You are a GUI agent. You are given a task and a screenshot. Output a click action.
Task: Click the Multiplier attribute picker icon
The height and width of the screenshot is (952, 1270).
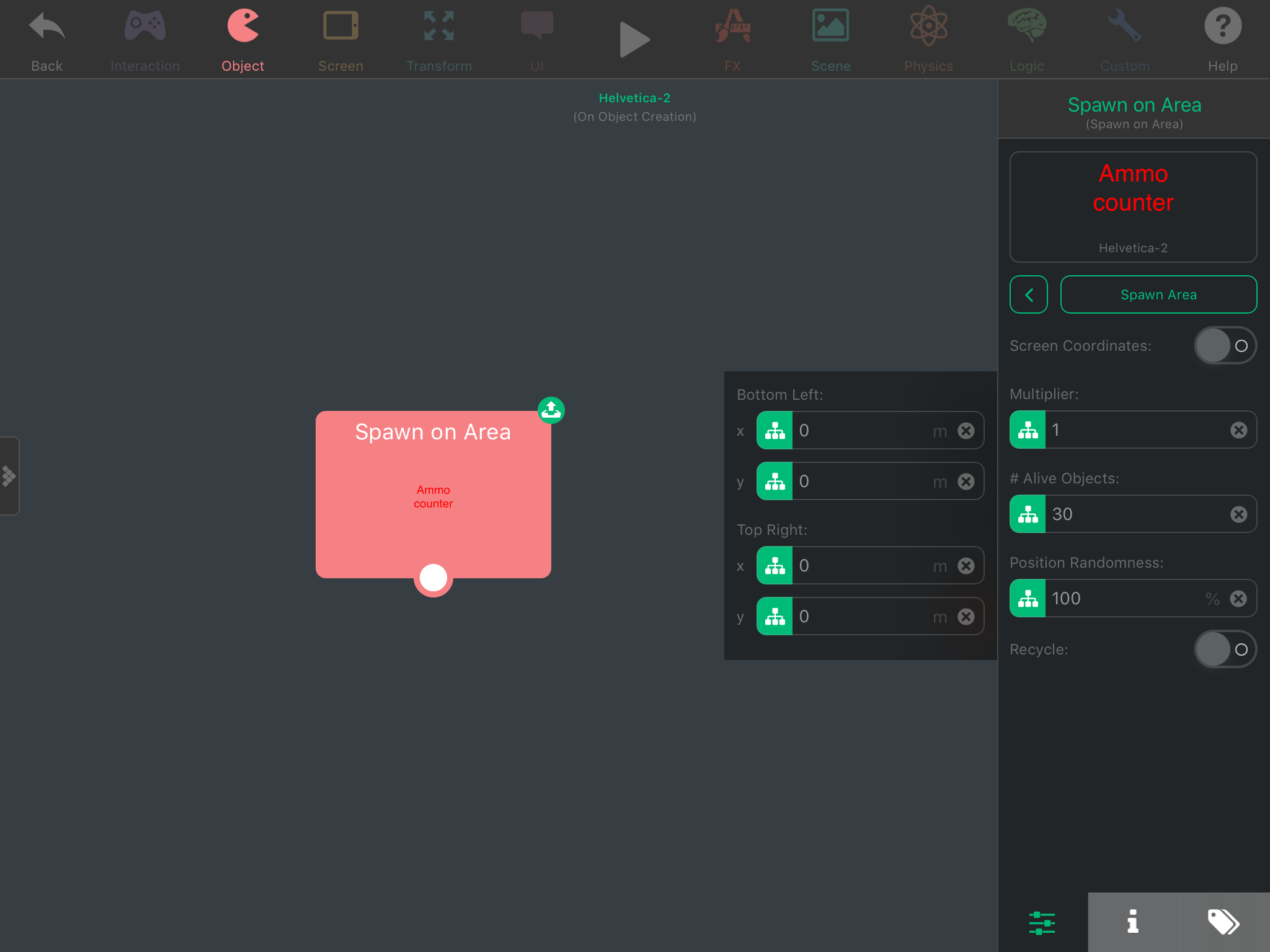point(1028,430)
